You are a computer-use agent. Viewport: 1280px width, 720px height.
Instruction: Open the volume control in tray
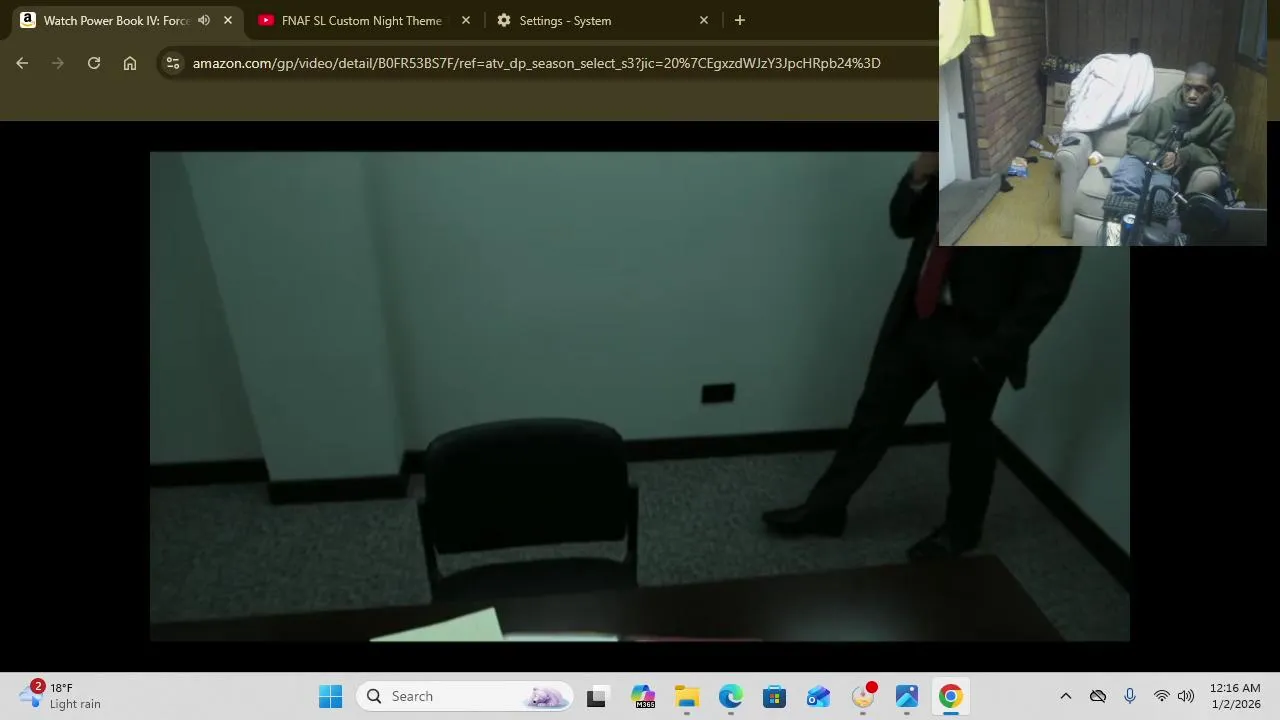(1186, 696)
